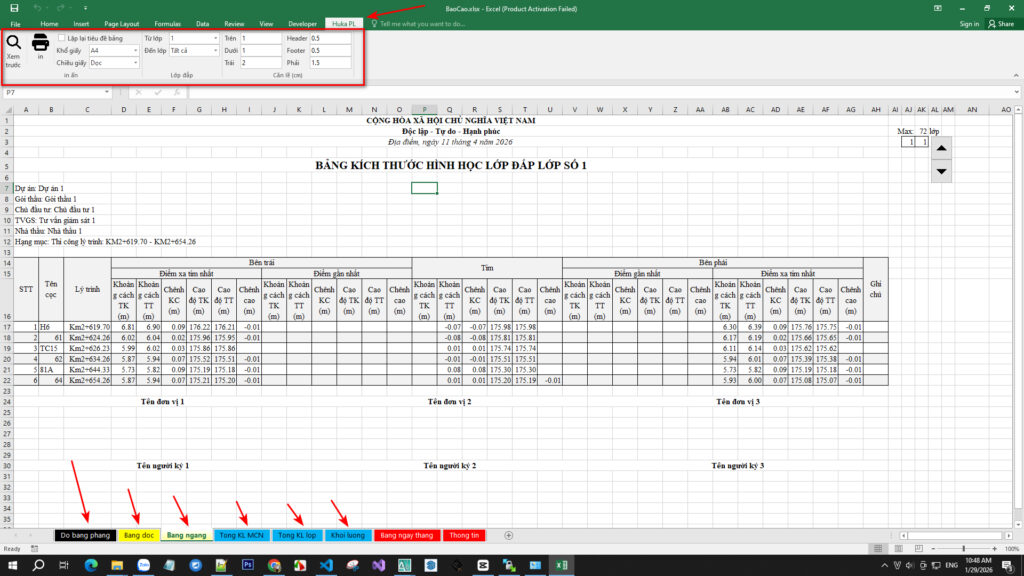This screenshot has width=1024, height=576.
Task: Click the In printer icon
Action: pos(40,43)
